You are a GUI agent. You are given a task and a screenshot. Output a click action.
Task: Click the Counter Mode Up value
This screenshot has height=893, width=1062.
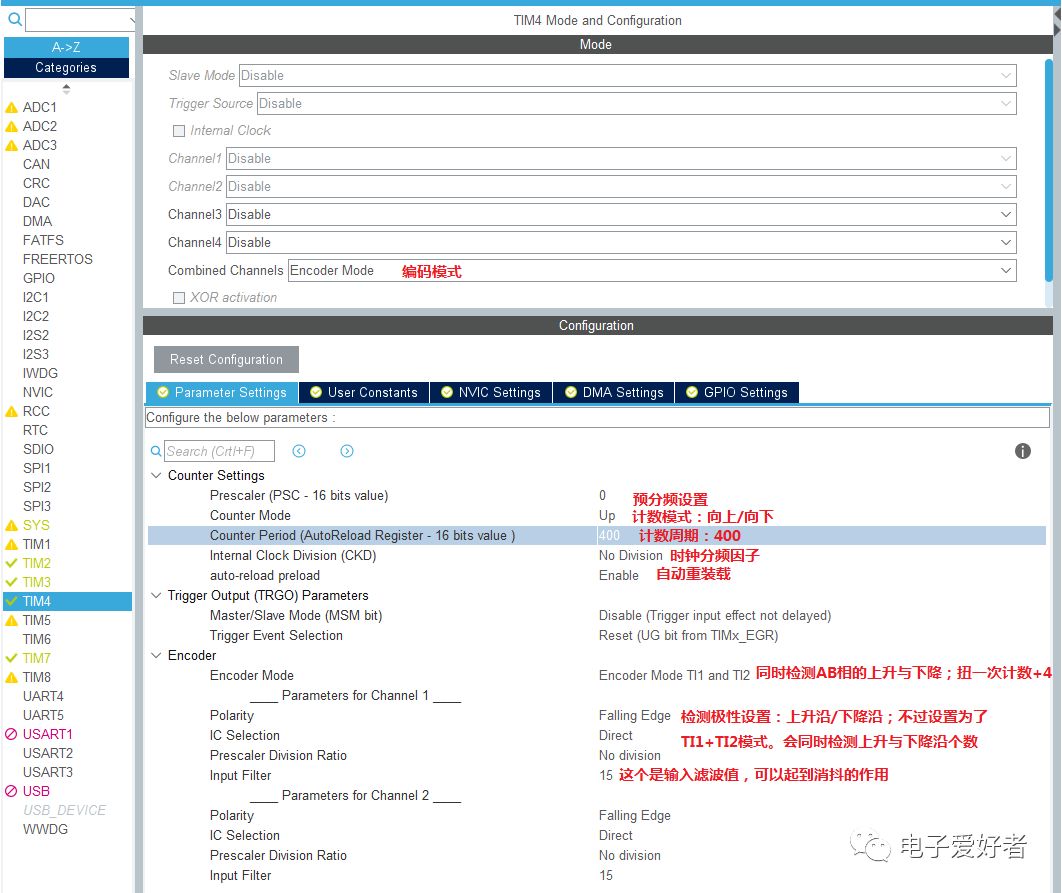[x=607, y=516]
